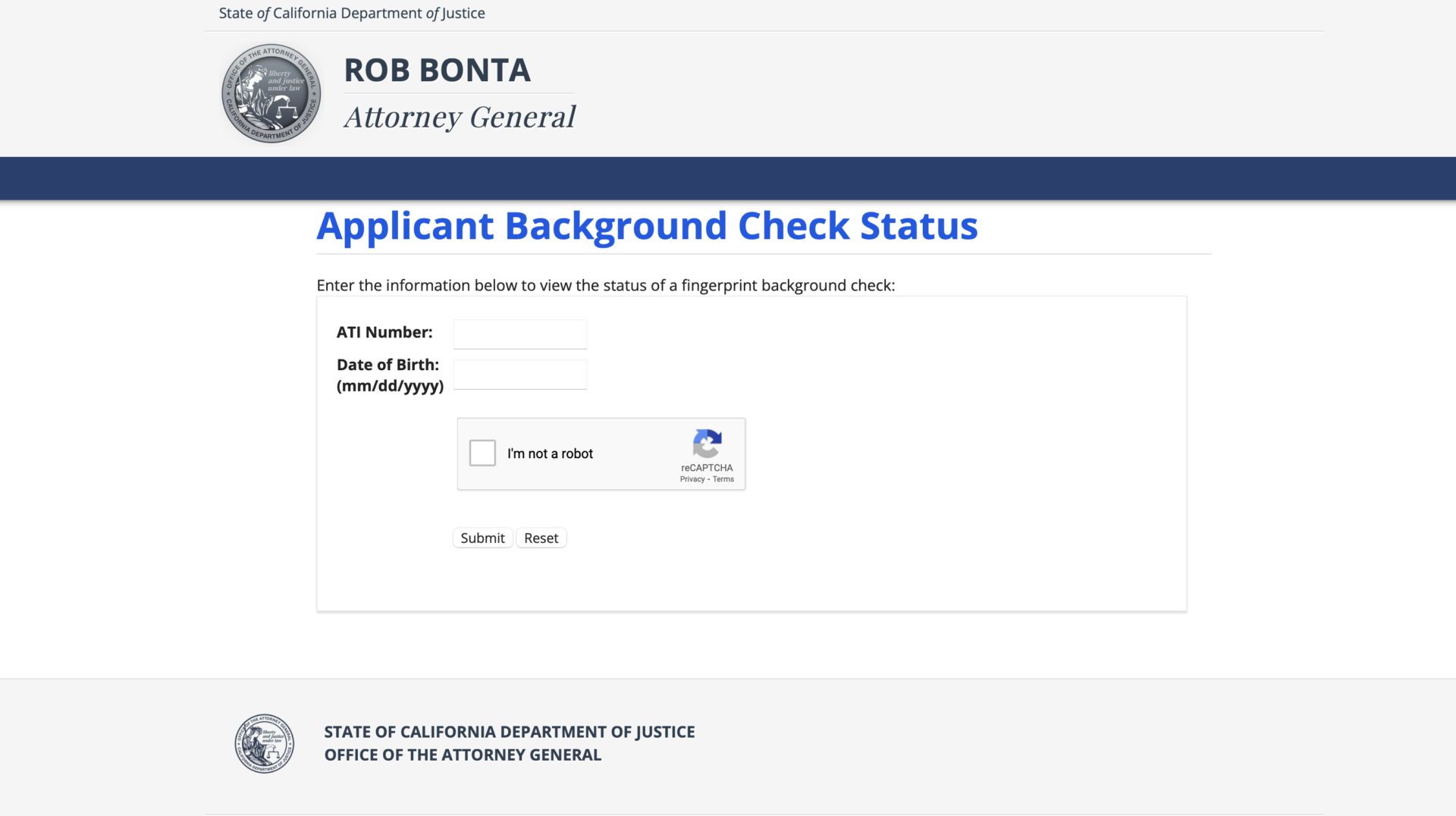This screenshot has height=816, width=1456.
Task: Click the 'ROB BONTA' header text
Action: coord(437,70)
